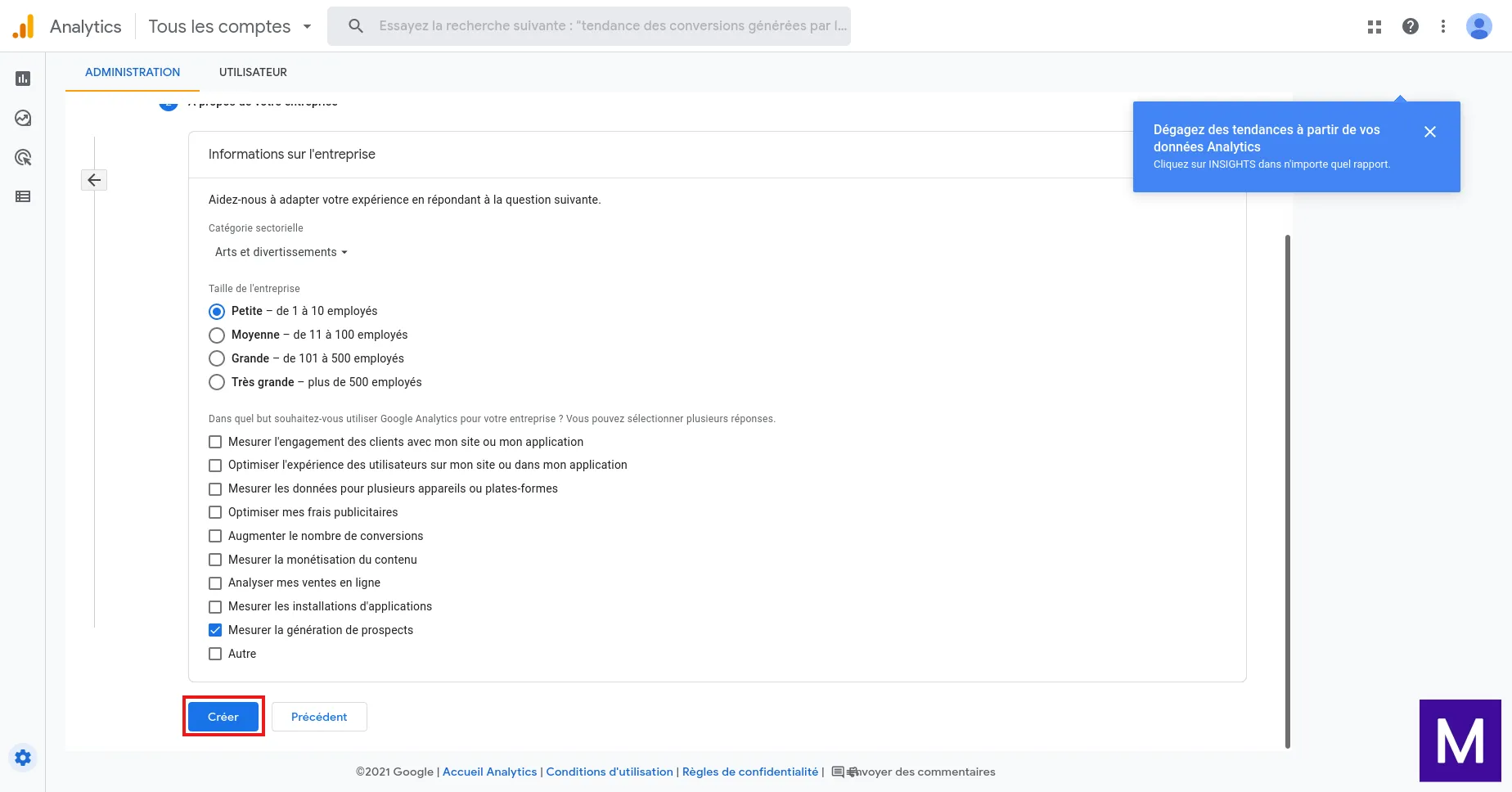Open the help question mark icon
1512x792 pixels.
point(1411,26)
